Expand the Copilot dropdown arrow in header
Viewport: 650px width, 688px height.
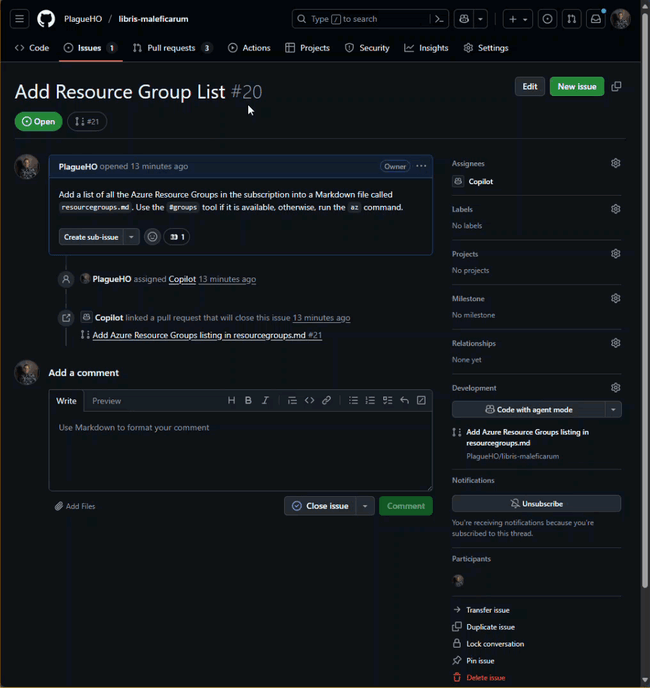click(x=481, y=19)
